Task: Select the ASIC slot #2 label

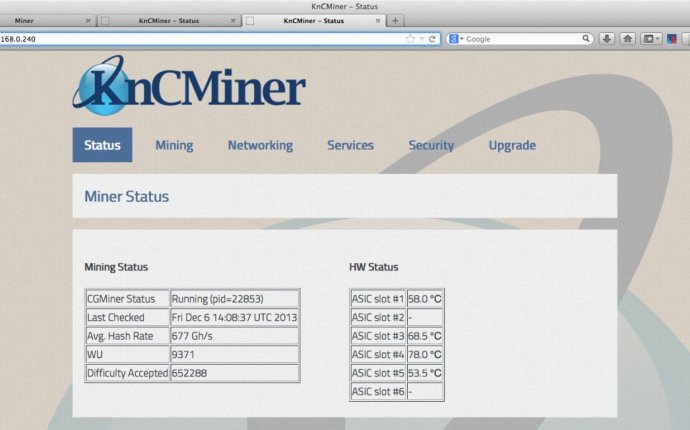Action: click(378, 317)
